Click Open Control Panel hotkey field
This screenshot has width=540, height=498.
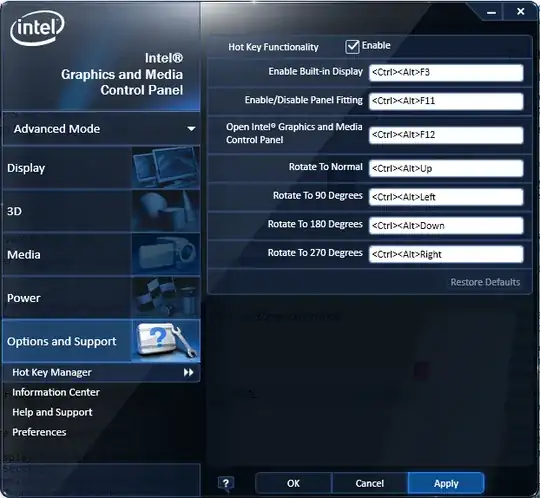[446, 135]
